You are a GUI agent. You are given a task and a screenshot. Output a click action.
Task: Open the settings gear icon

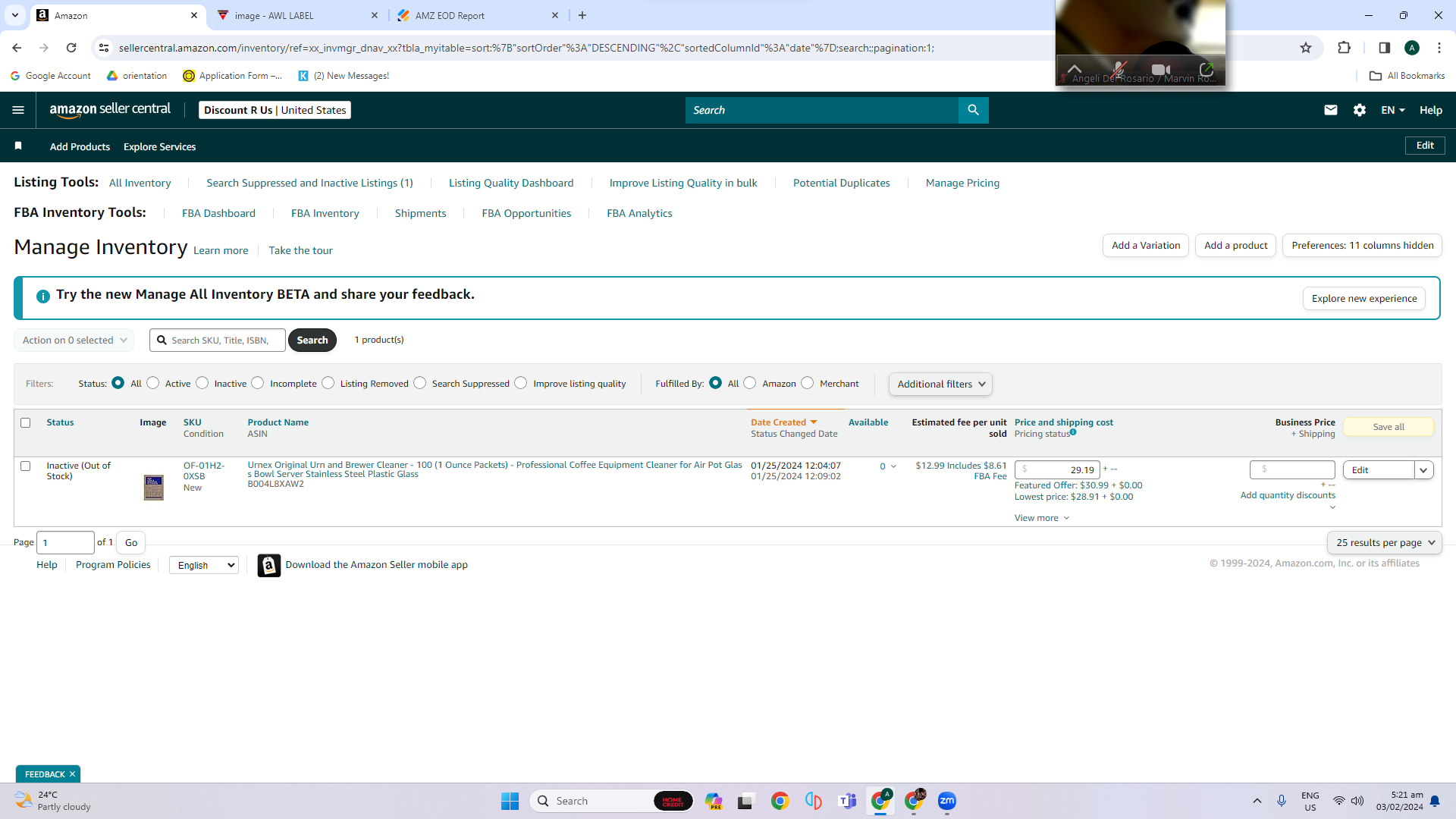coord(1360,110)
